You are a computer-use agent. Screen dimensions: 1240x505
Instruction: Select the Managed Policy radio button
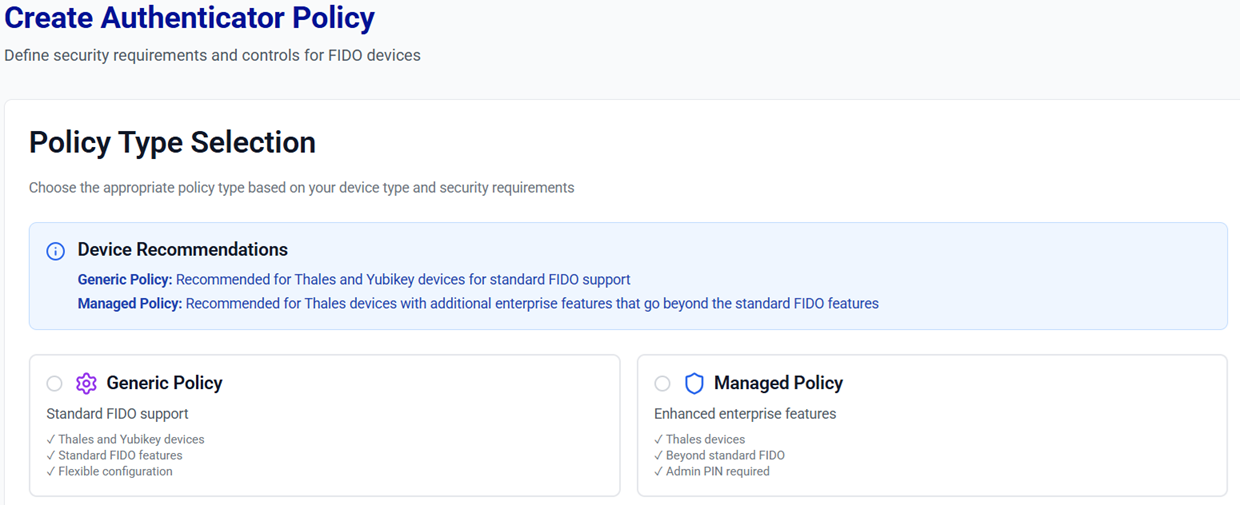coord(662,384)
